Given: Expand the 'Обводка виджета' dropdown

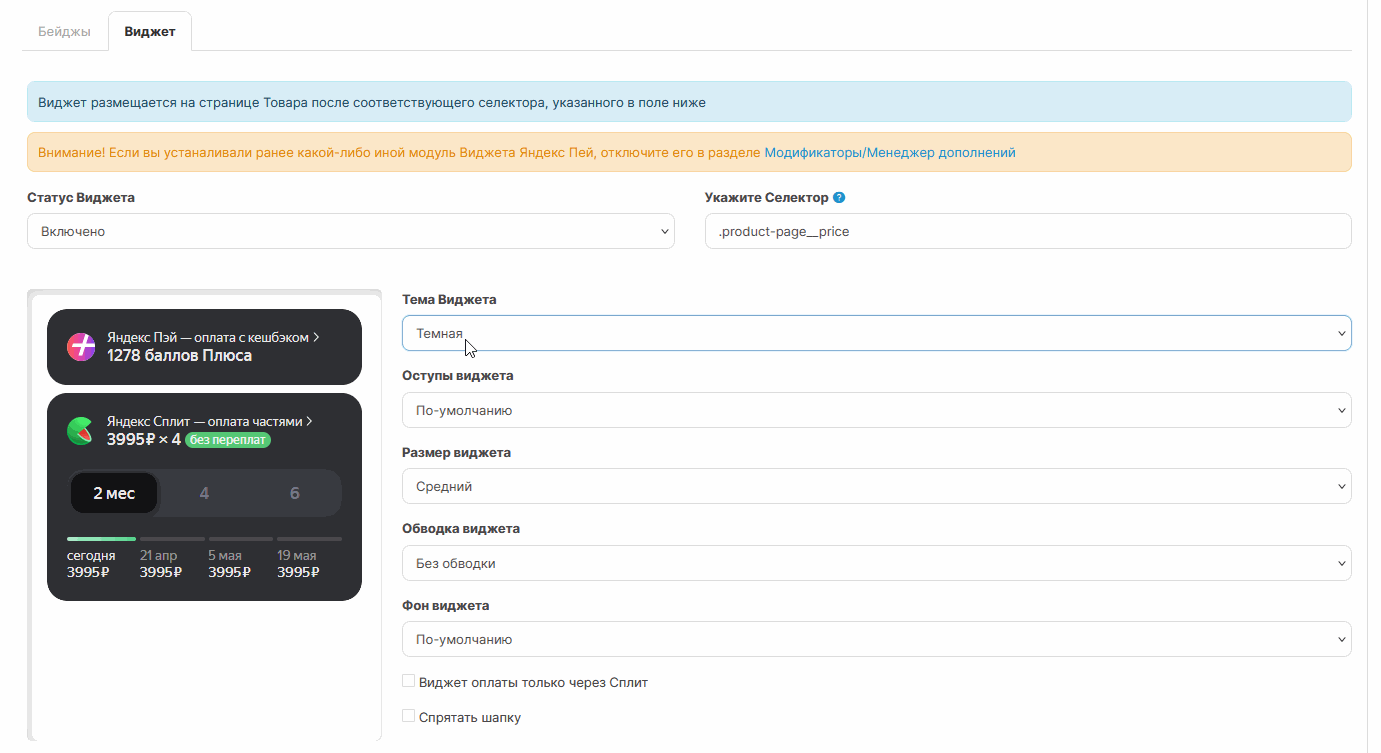Looking at the screenshot, I should [876, 563].
